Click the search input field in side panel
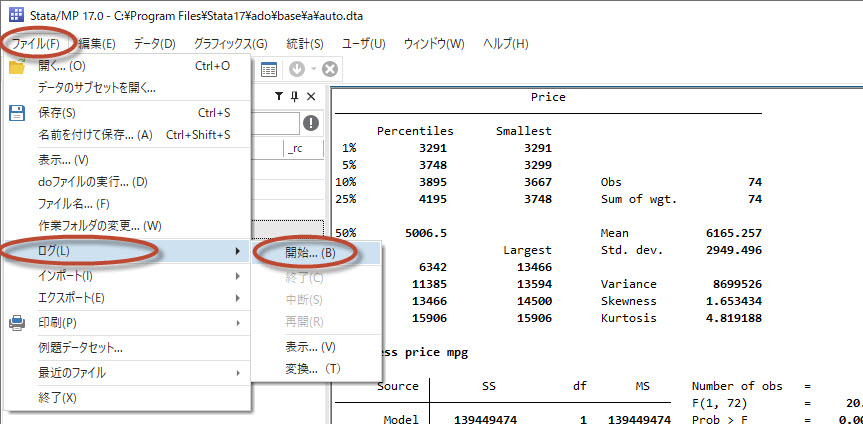This screenshot has width=863, height=424. tap(275, 123)
